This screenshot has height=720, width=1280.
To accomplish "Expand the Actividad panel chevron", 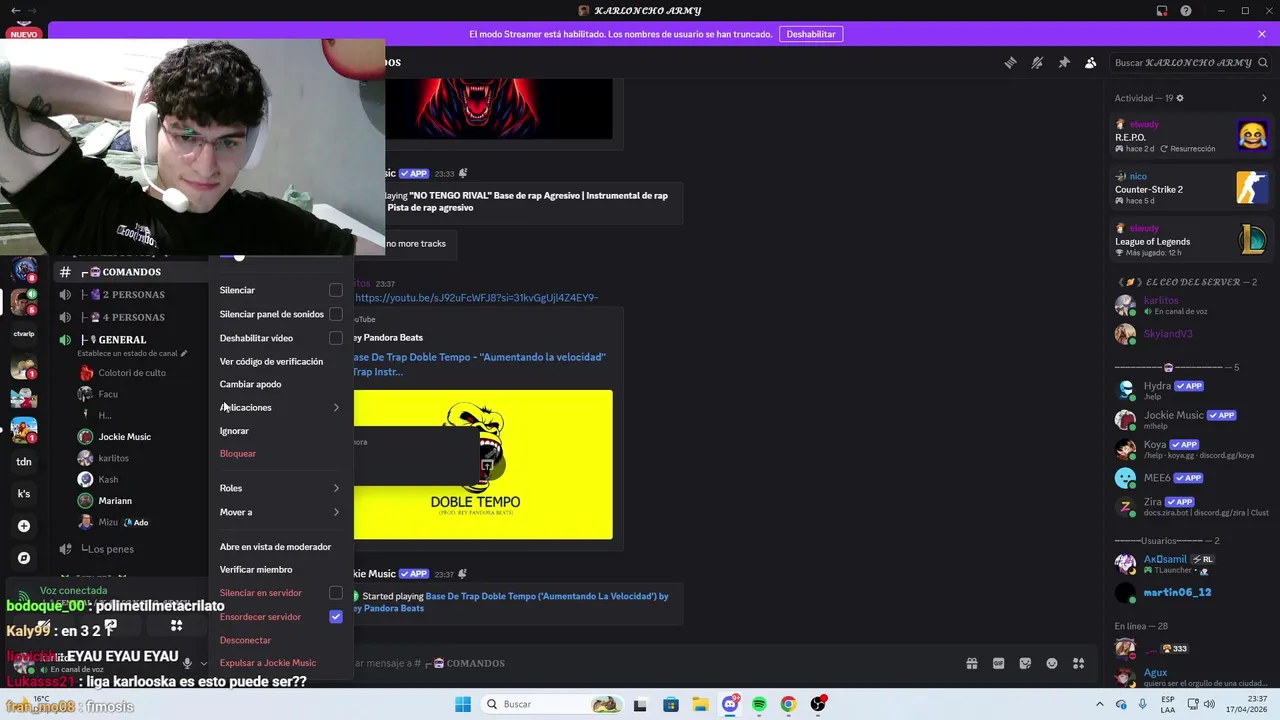I will [1264, 98].
